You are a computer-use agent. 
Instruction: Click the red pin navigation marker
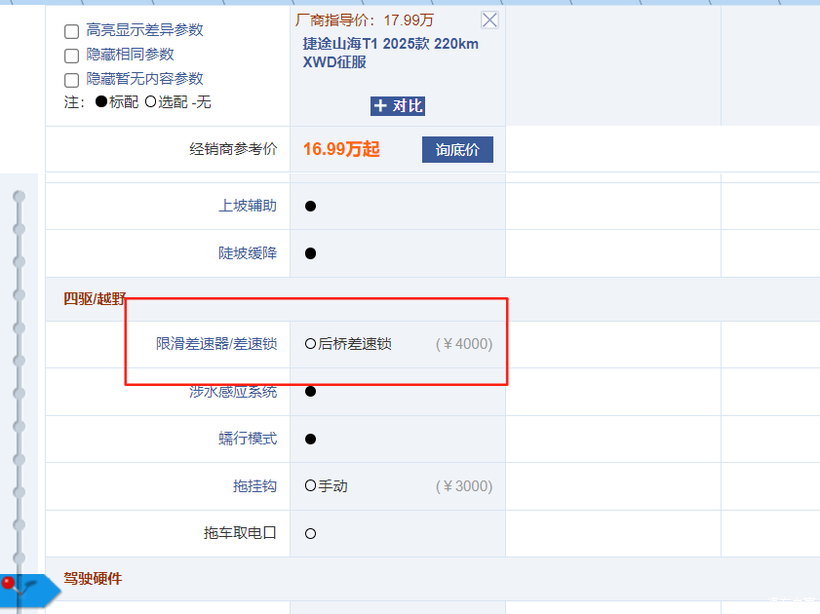(8, 583)
